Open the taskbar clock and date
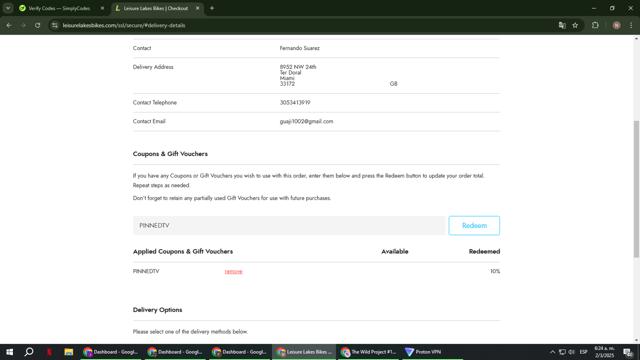640x360 pixels. pos(604,352)
